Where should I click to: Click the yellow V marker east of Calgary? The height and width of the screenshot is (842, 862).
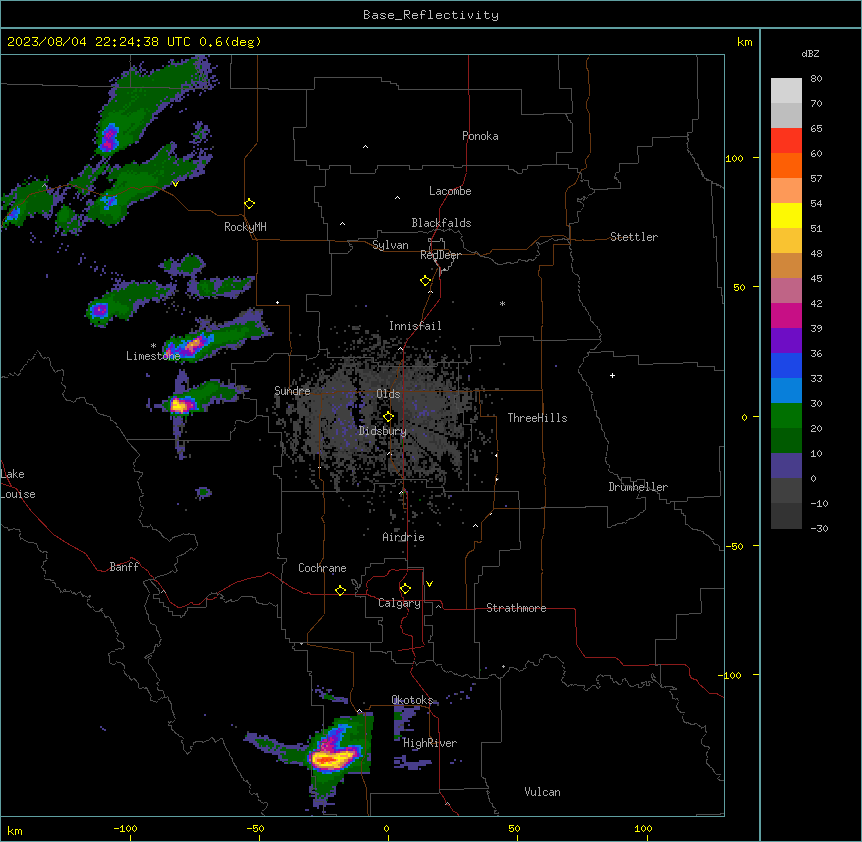[429, 584]
